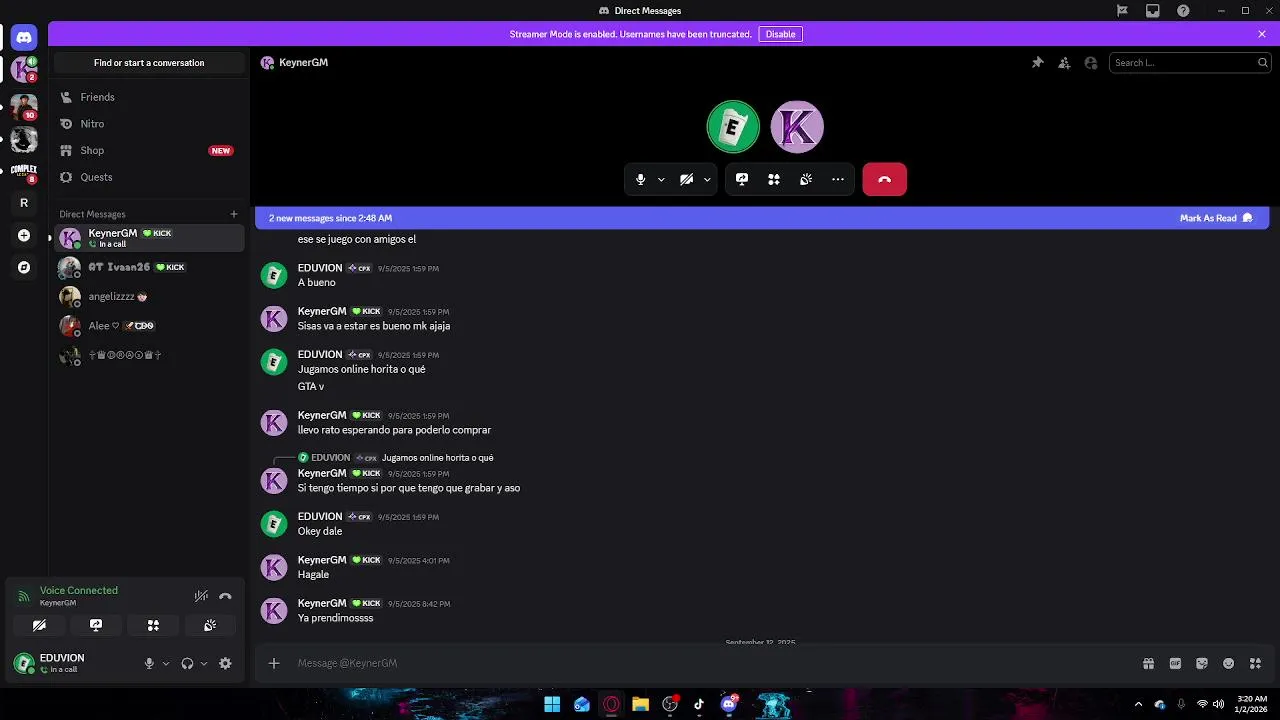
Task: Dismiss the Streamer Mode banner
Action: (1262, 34)
